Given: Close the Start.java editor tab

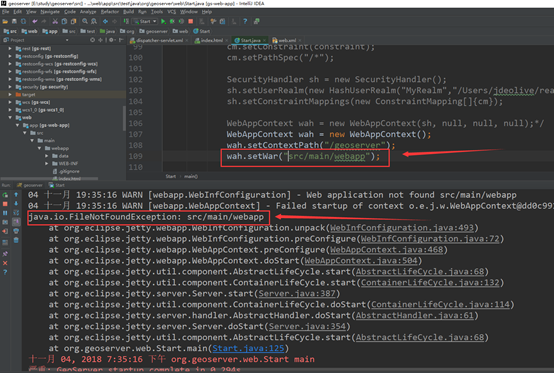Looking at the screenshot, I should (264, 41).
